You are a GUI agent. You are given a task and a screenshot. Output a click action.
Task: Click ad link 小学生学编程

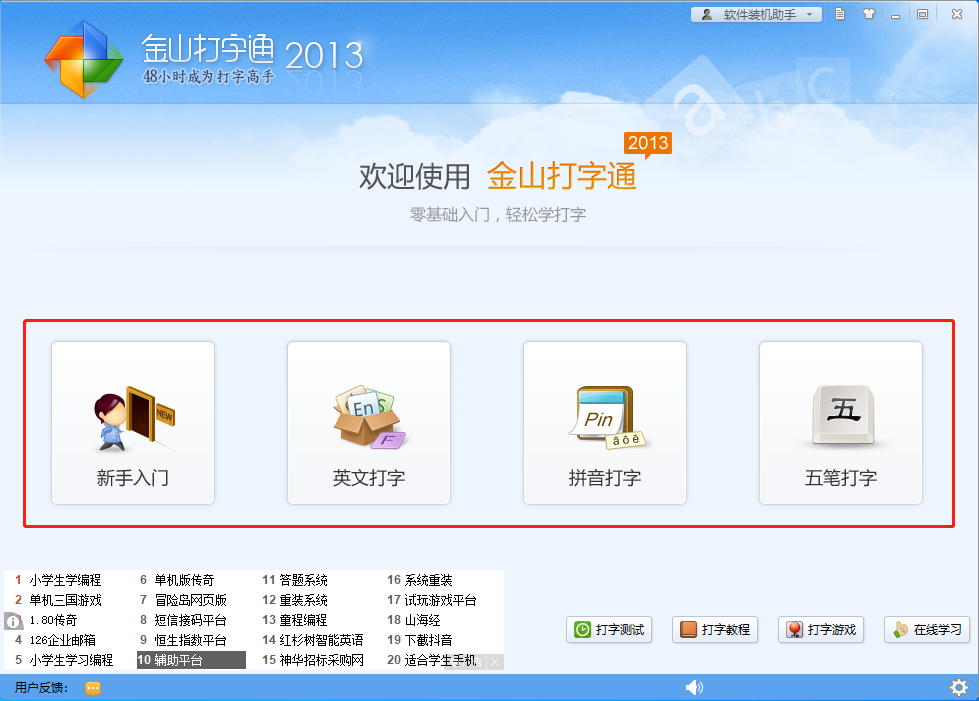click(65, 580)
